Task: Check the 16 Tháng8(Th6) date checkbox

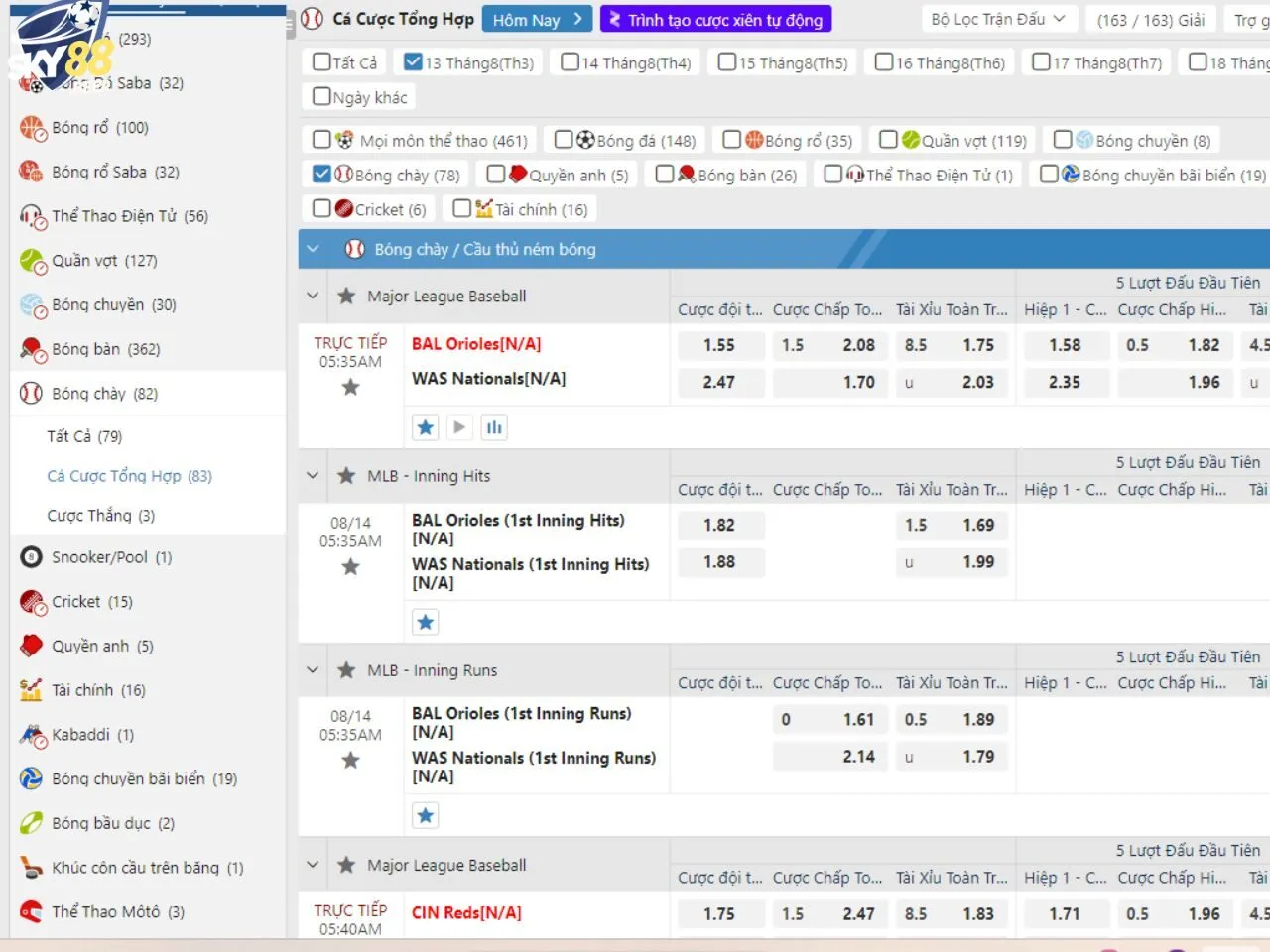Action: [884, 61]
